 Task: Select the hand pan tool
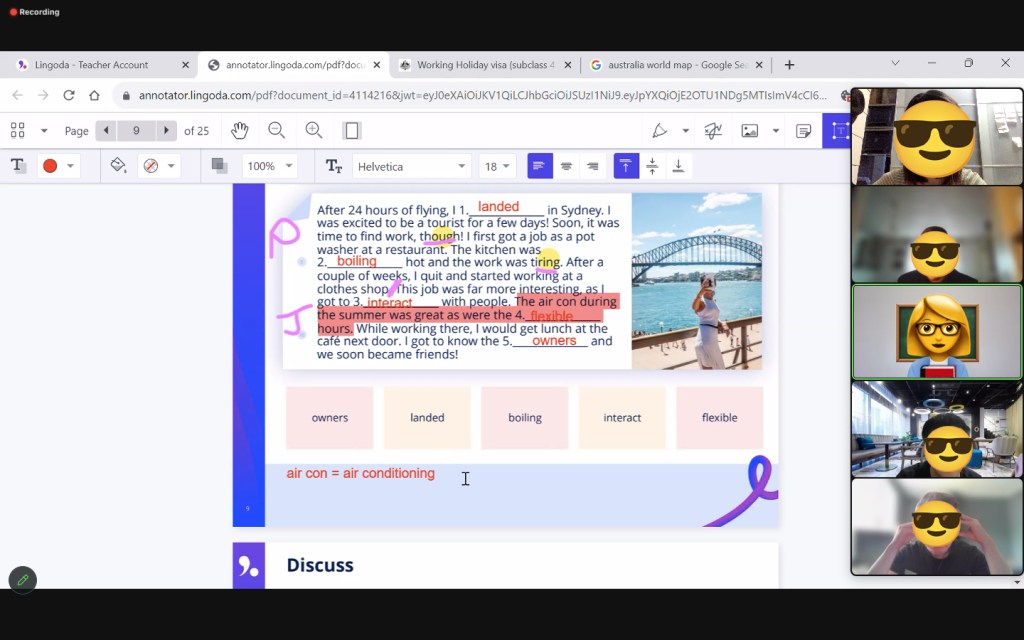coord(239,131)
